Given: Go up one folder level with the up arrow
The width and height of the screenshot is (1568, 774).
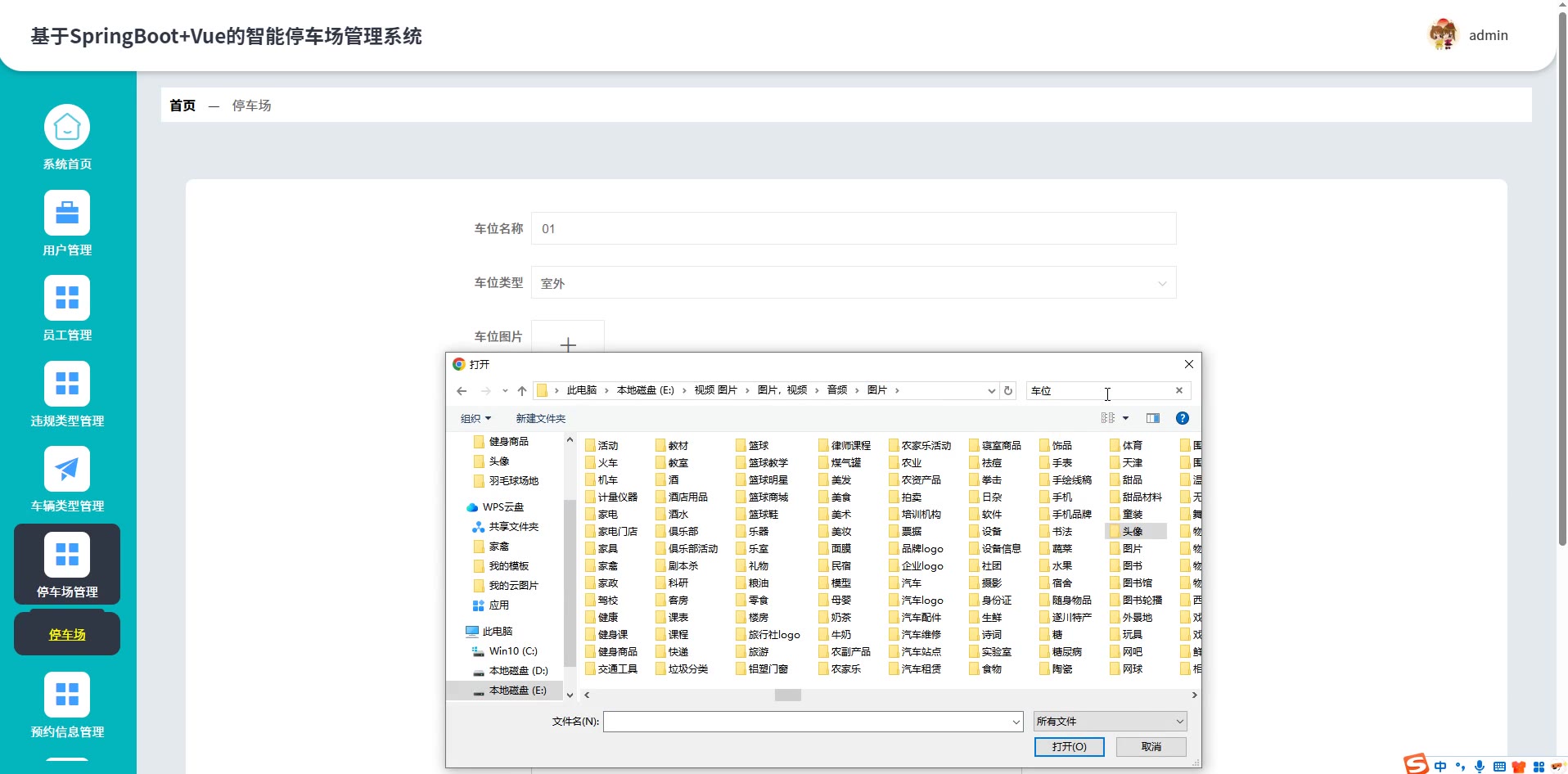Looking at the screenshot, I should pos(522,391).
